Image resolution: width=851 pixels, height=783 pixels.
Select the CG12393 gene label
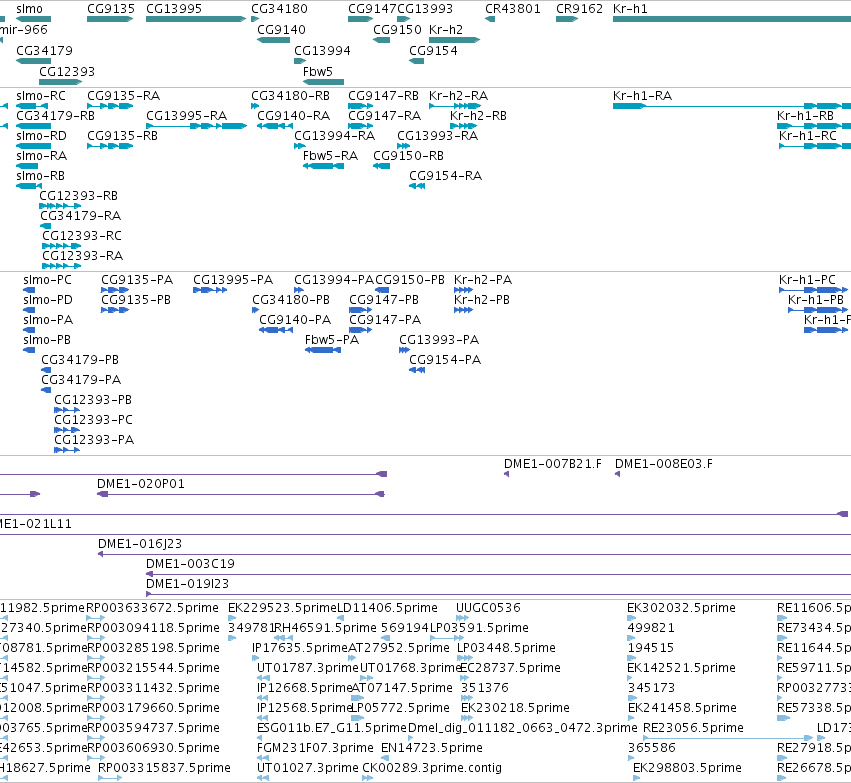(x=67, y=72)
